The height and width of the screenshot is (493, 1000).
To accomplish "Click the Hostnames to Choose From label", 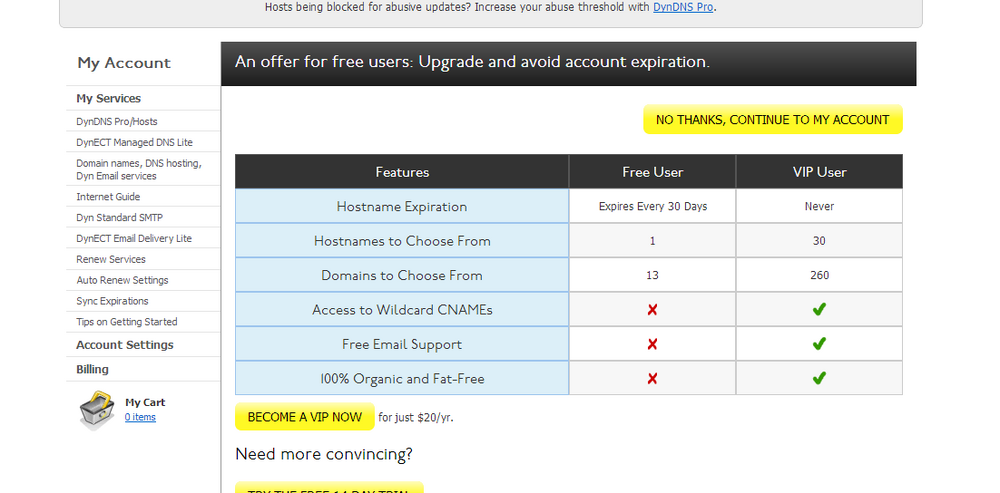I will [402, 241].
